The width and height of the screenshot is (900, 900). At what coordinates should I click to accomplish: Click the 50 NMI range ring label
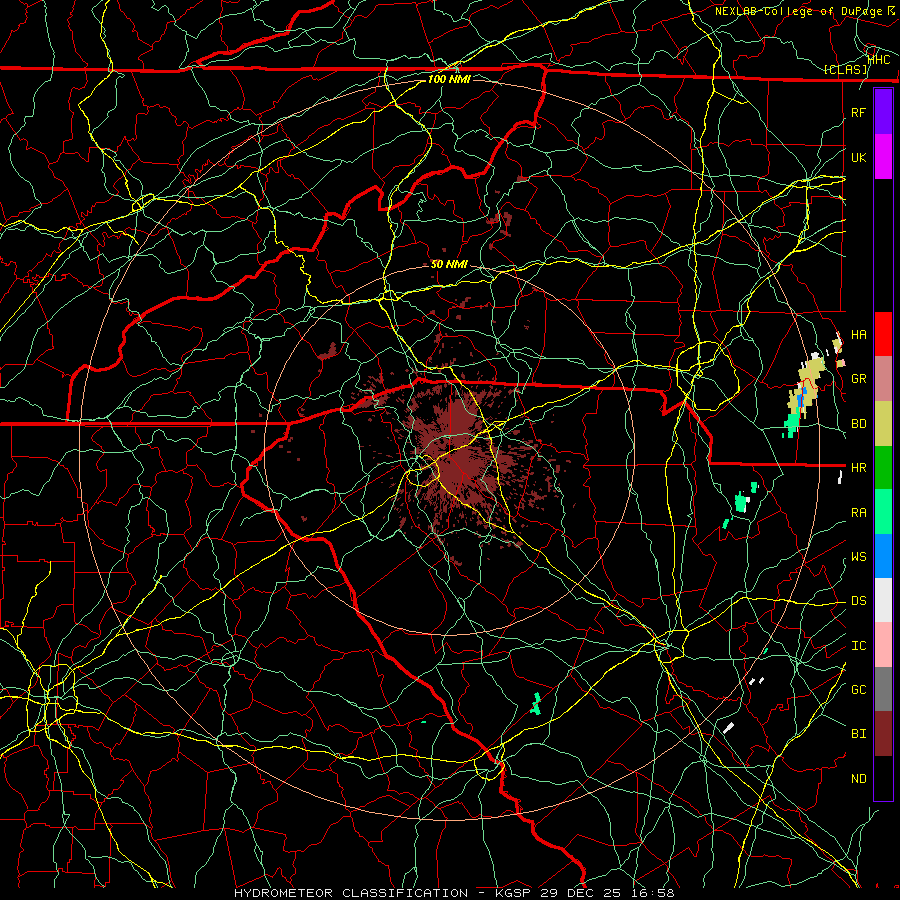coord(449,264)
